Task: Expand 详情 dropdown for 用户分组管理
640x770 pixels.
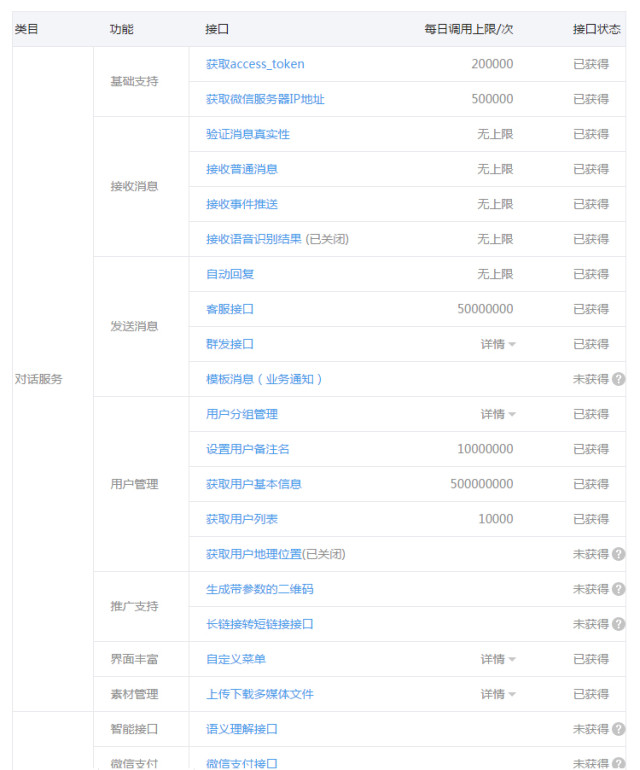Action: [x=498, y=414]
